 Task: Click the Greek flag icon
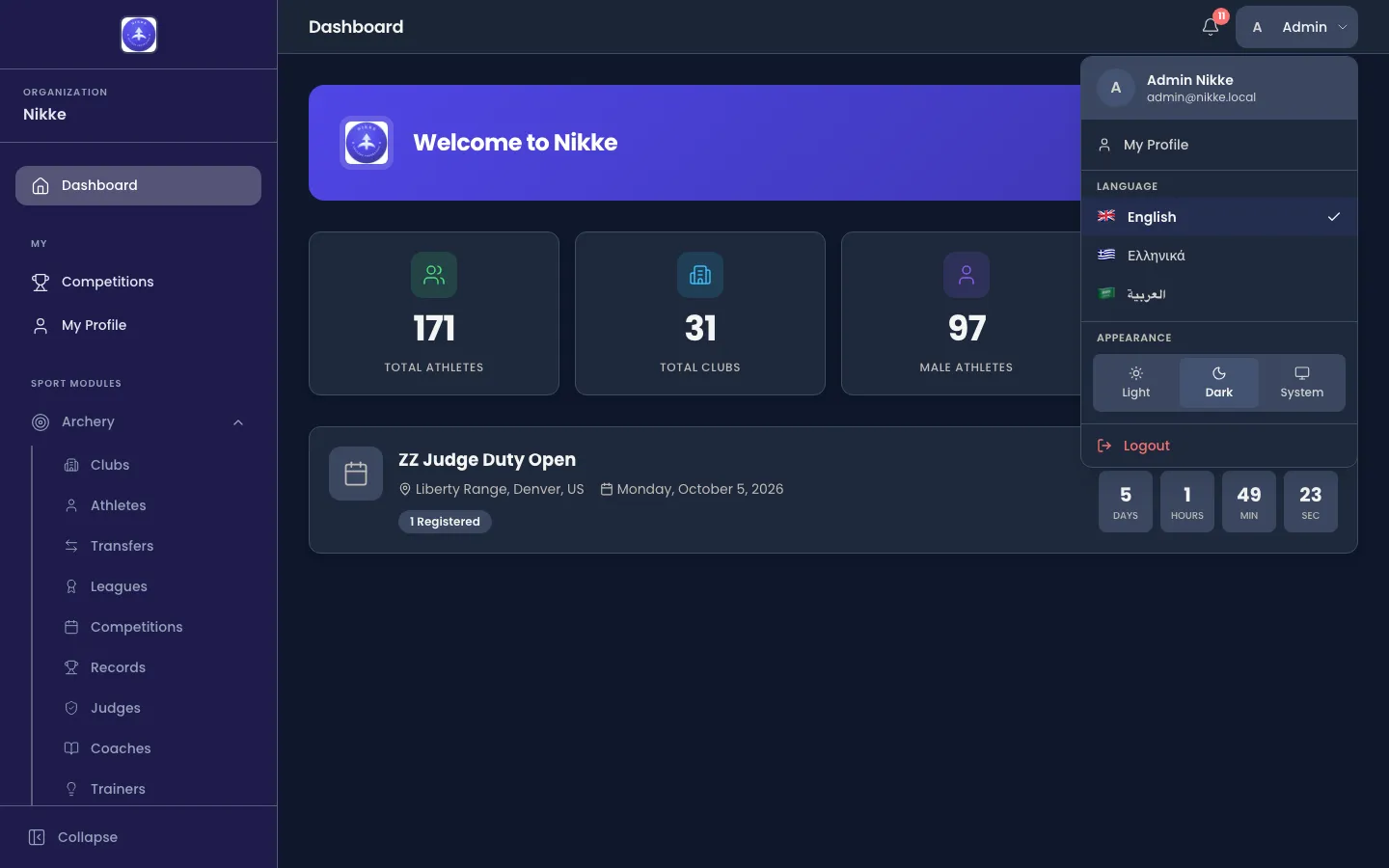coord(1106,255)
